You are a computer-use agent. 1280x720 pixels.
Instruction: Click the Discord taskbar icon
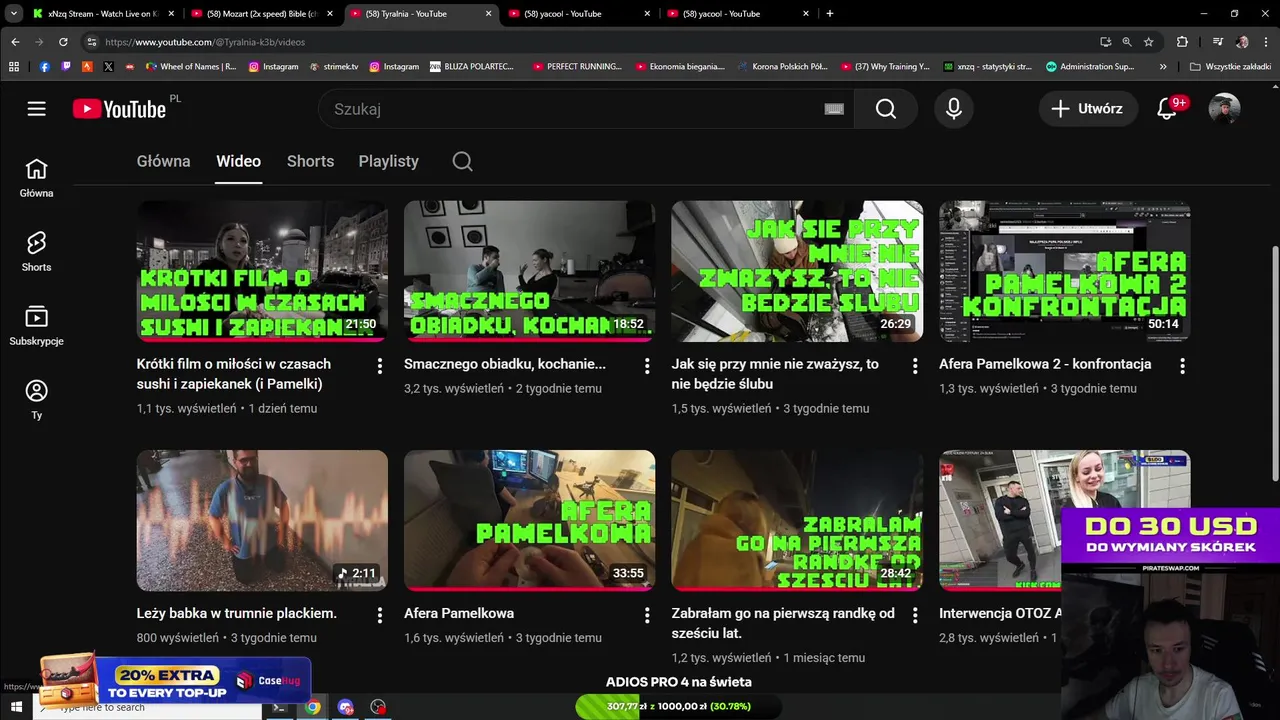coord(346,707)
